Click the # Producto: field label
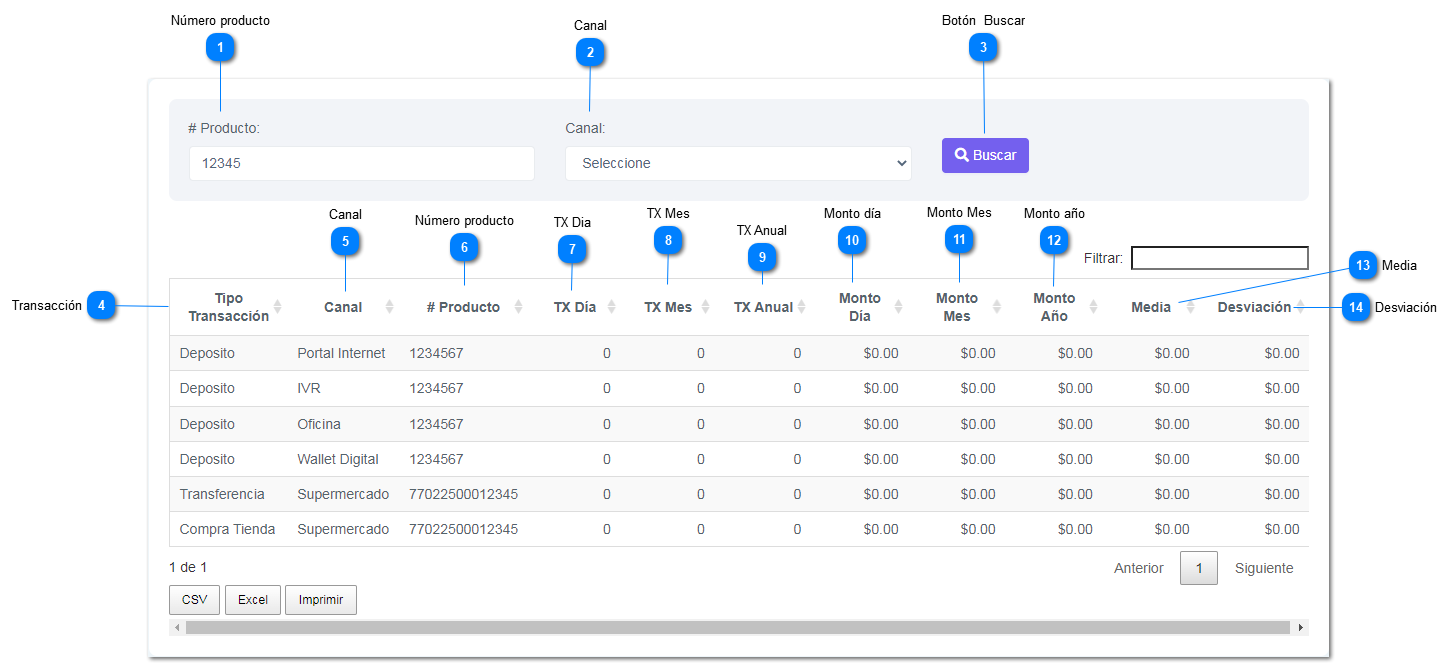1453x666 pixels. (x=224, y=128)
